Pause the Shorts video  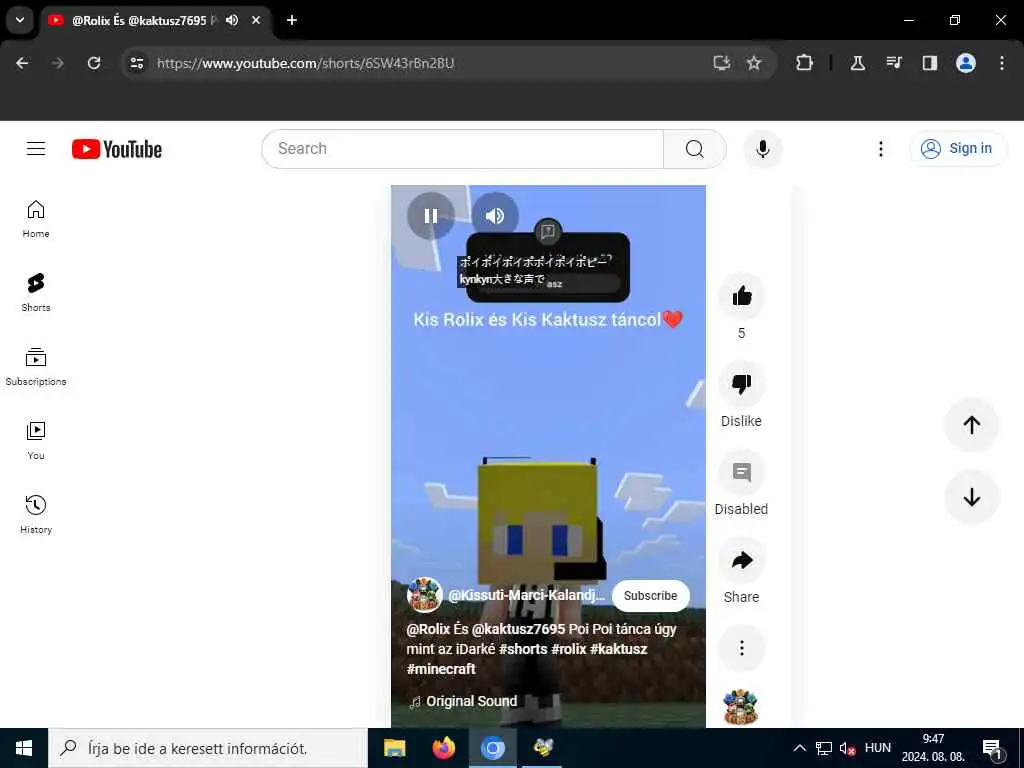point(430,216)
